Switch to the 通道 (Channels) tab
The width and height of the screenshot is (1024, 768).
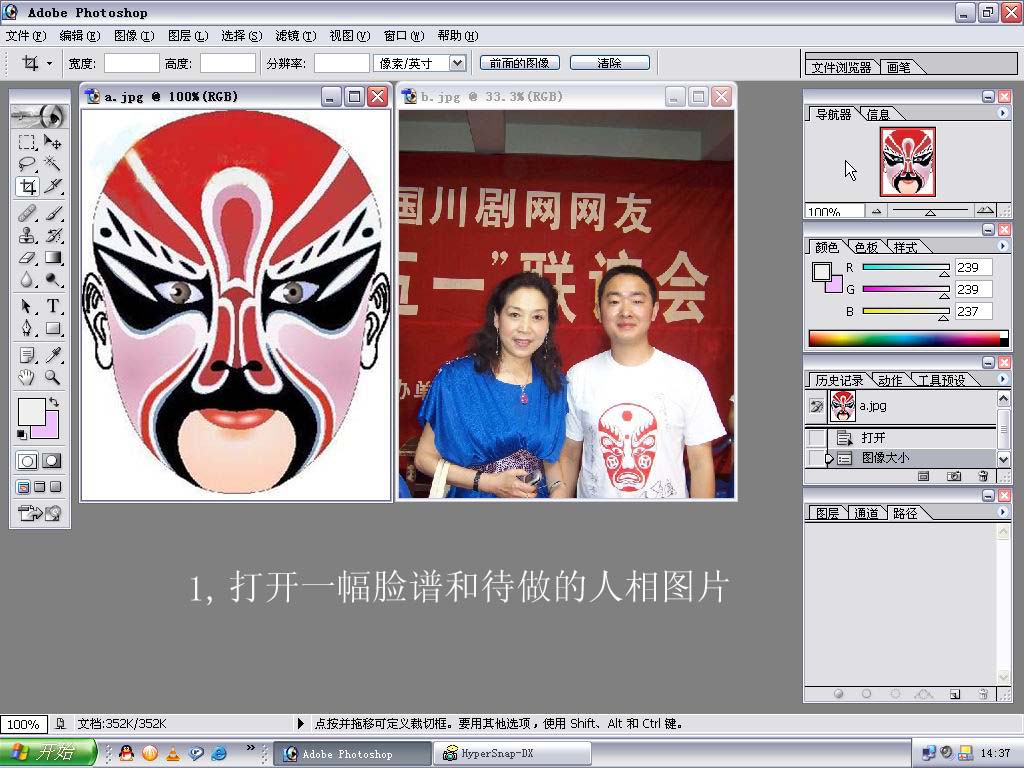(x=866, y=513)
